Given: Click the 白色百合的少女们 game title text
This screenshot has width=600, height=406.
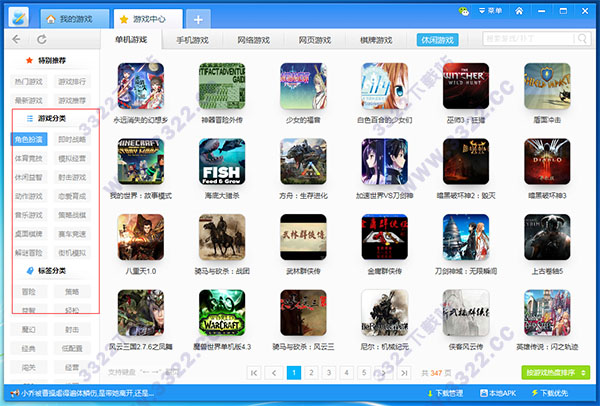Looking at the screenshot, I should pyautogui.click(x=385, y=120).
